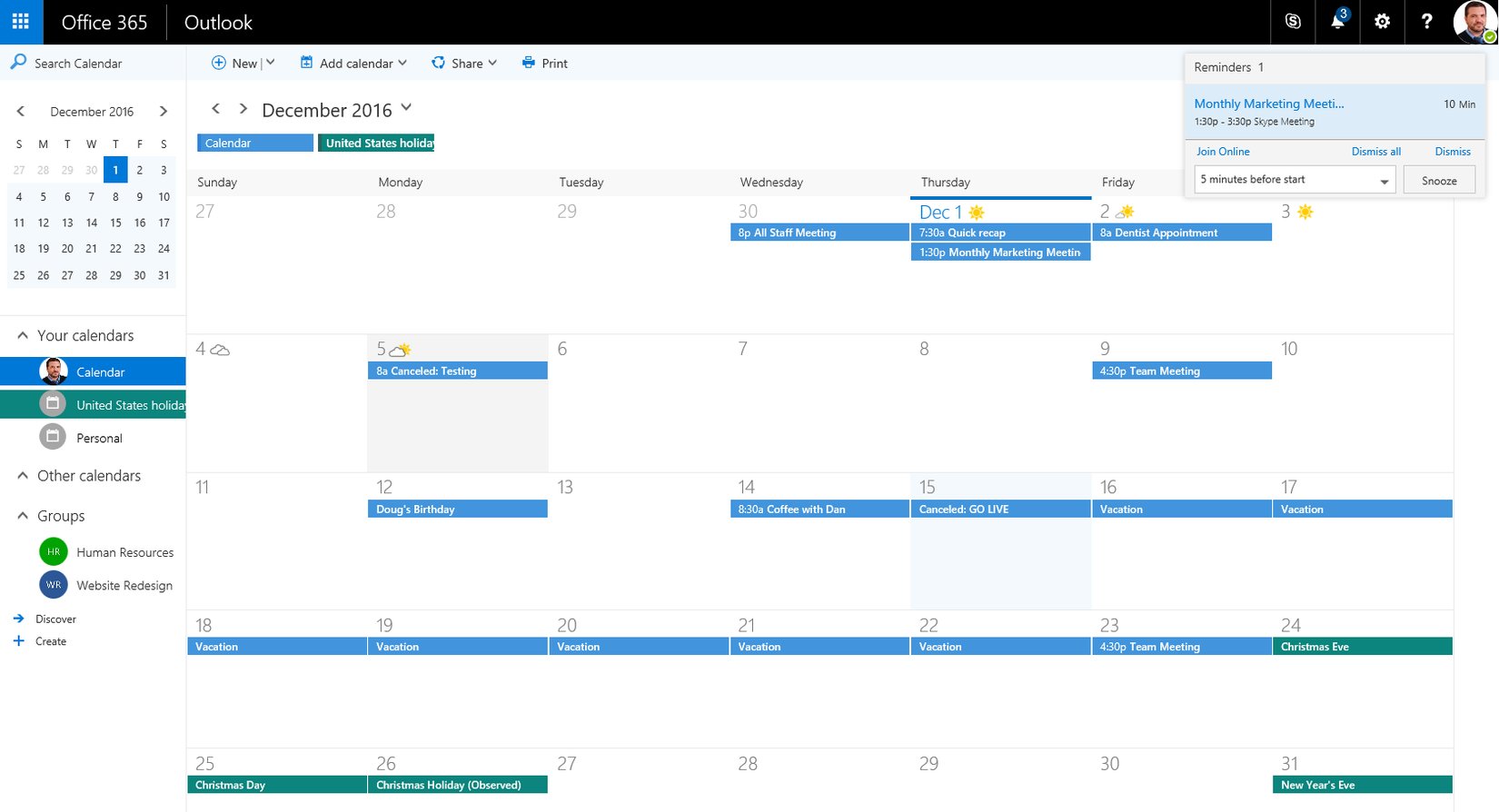Open 7:30a Quick recap event

tap(1000, 233)
